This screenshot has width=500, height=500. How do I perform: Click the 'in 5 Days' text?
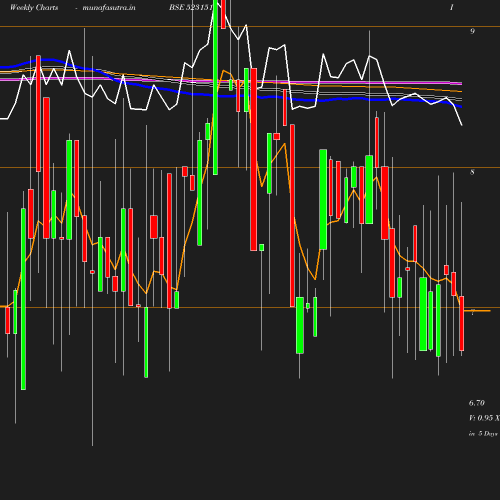coord(483,434)
